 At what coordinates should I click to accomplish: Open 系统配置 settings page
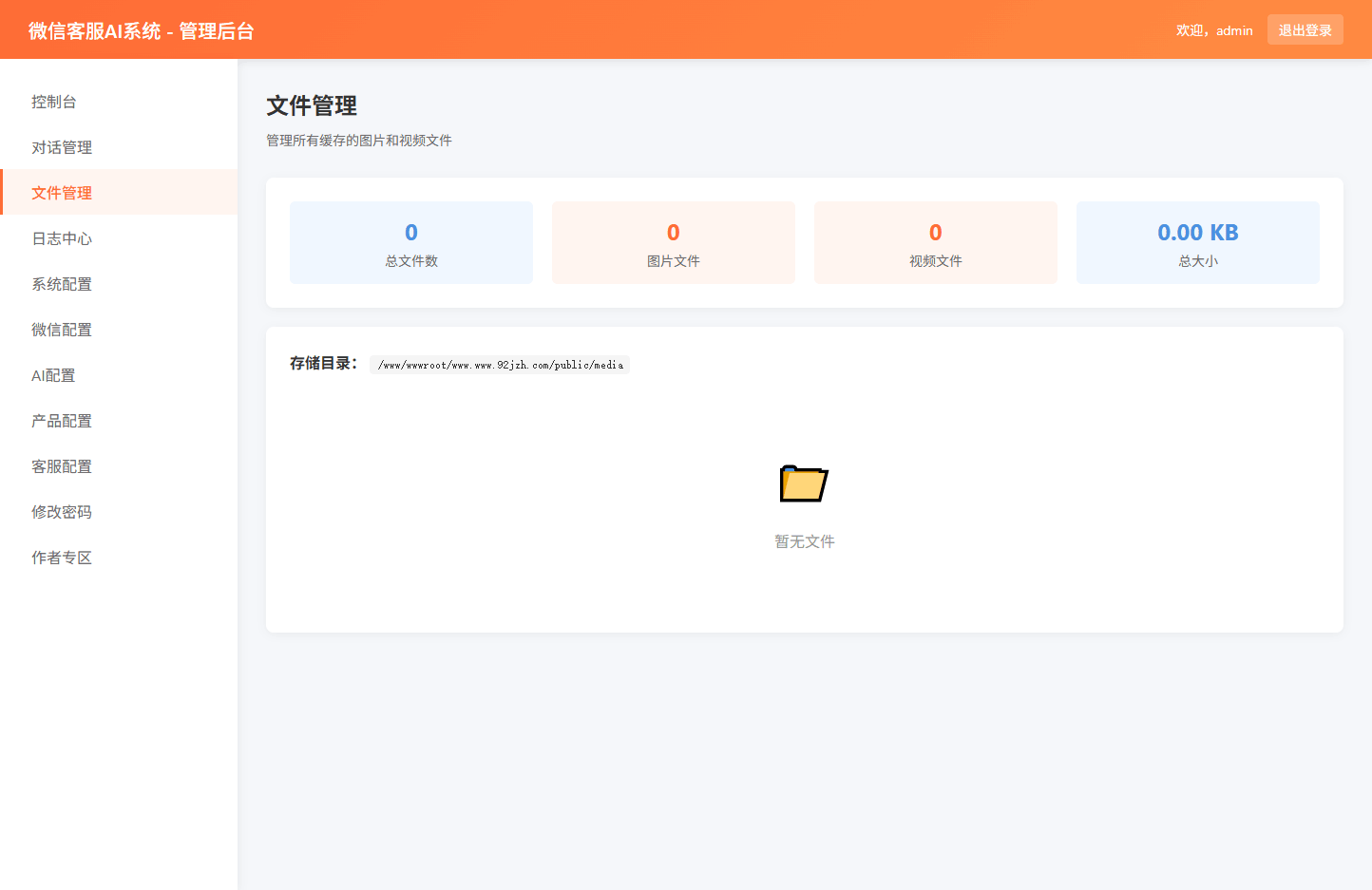[x=60, y=284]
